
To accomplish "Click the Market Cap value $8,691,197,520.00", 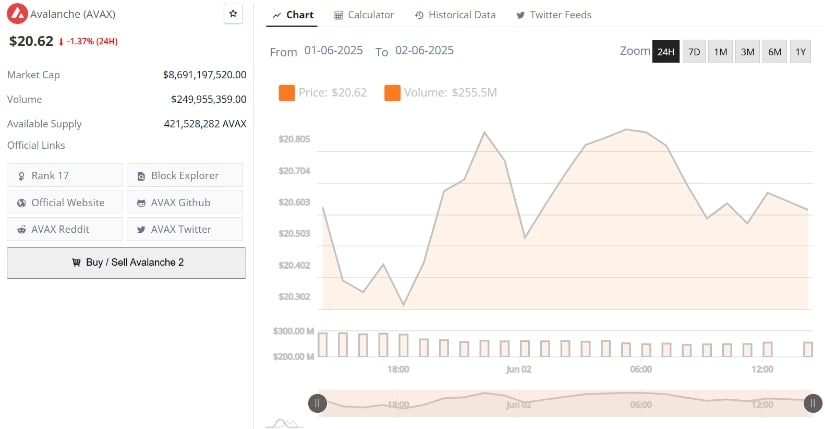I will click(205, 75).
